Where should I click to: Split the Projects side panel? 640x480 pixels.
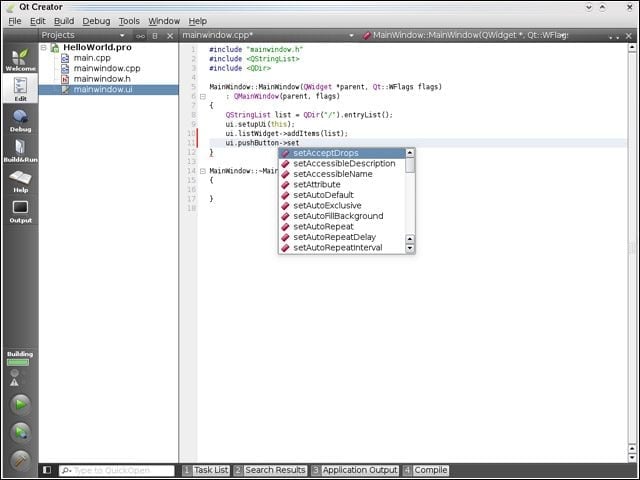click(x=155, y=36)
